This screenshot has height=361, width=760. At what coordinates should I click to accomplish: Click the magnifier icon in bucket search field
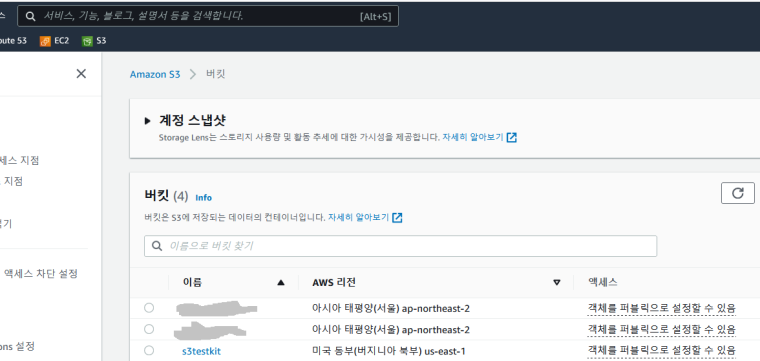tap(157, 246)
